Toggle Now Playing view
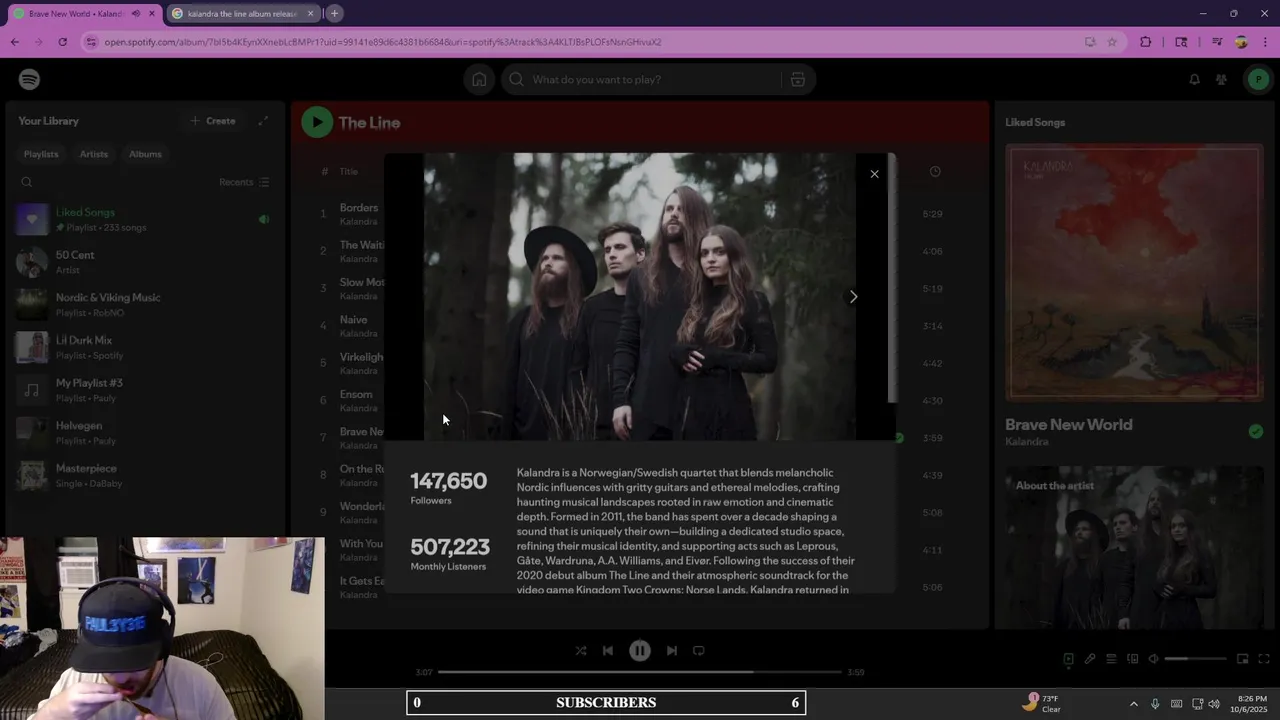This screenshot has height=720, width=1280. point(1068,659)
